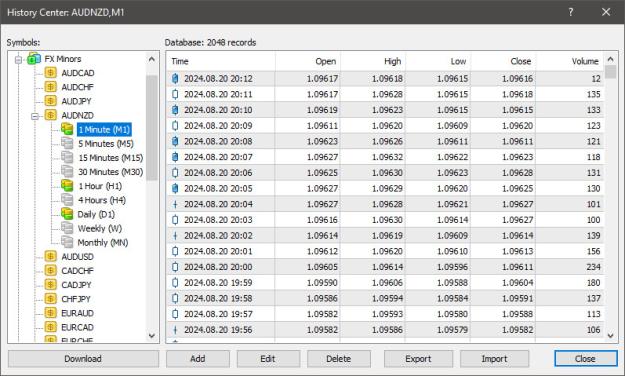Click the symbols tree scroll-down arrow
The height and width of the screenshot is (376, 625).
(x=151, y=335)
